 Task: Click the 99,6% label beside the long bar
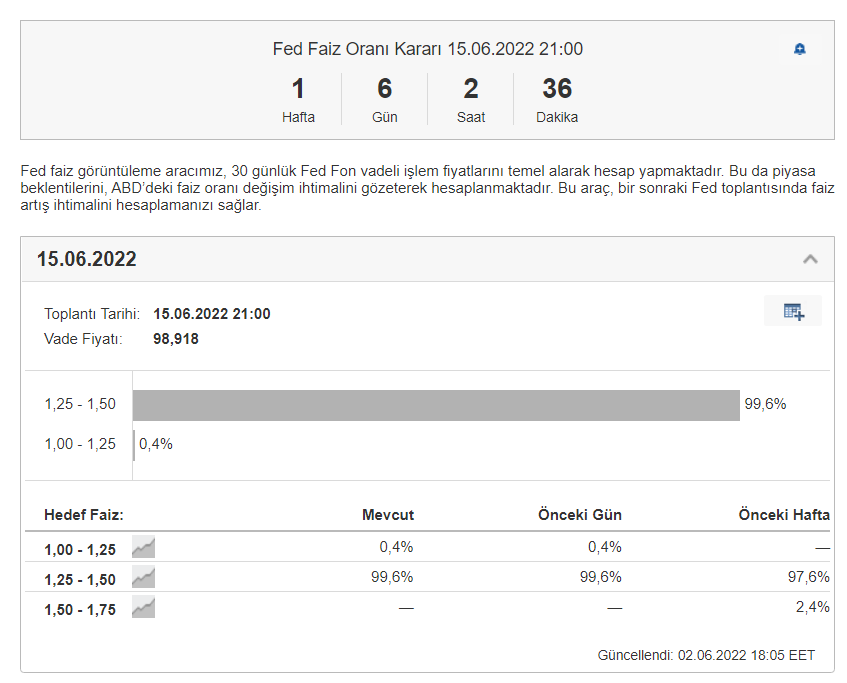[765, 404]
